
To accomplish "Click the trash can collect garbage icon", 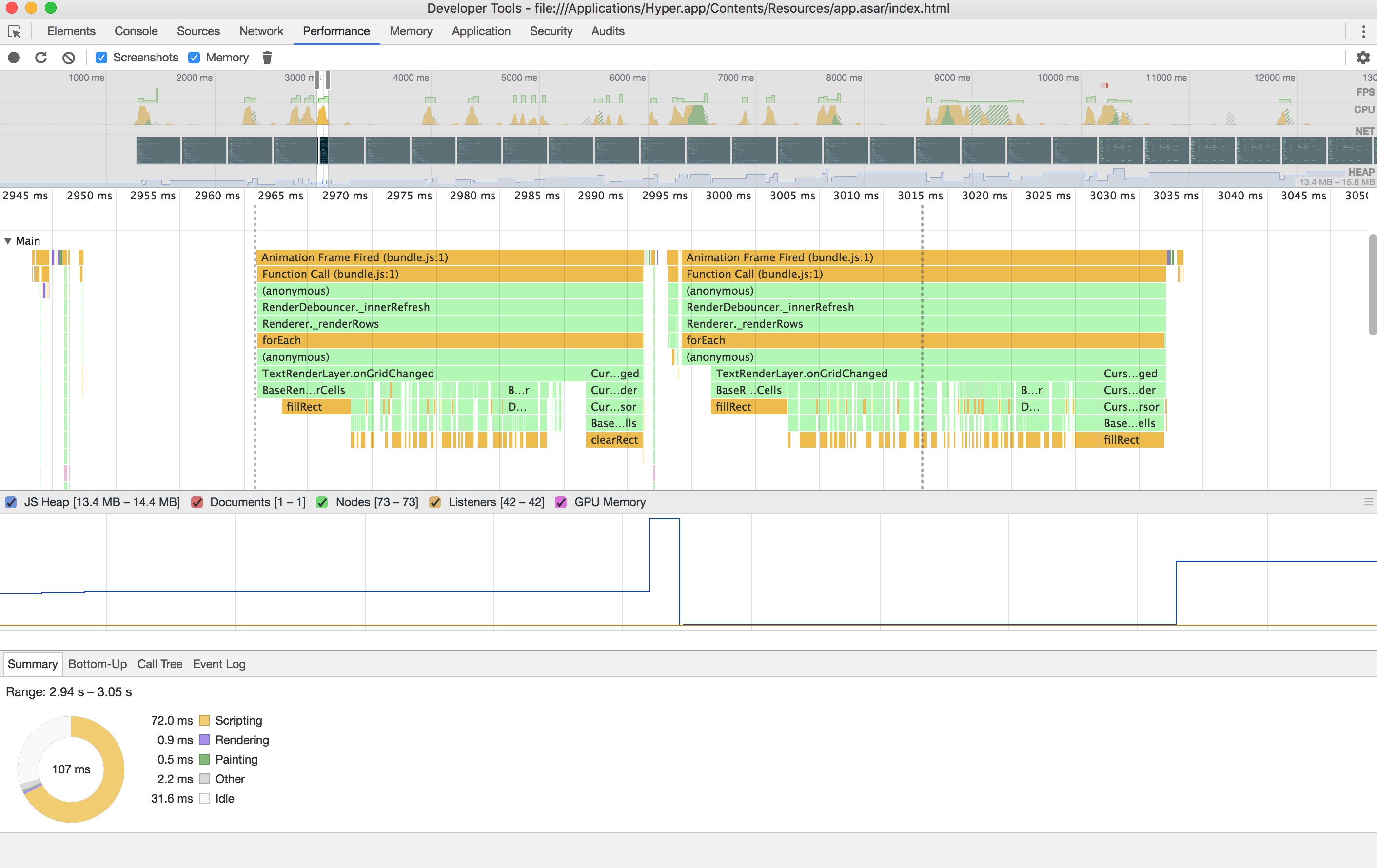I will point(267,58).
